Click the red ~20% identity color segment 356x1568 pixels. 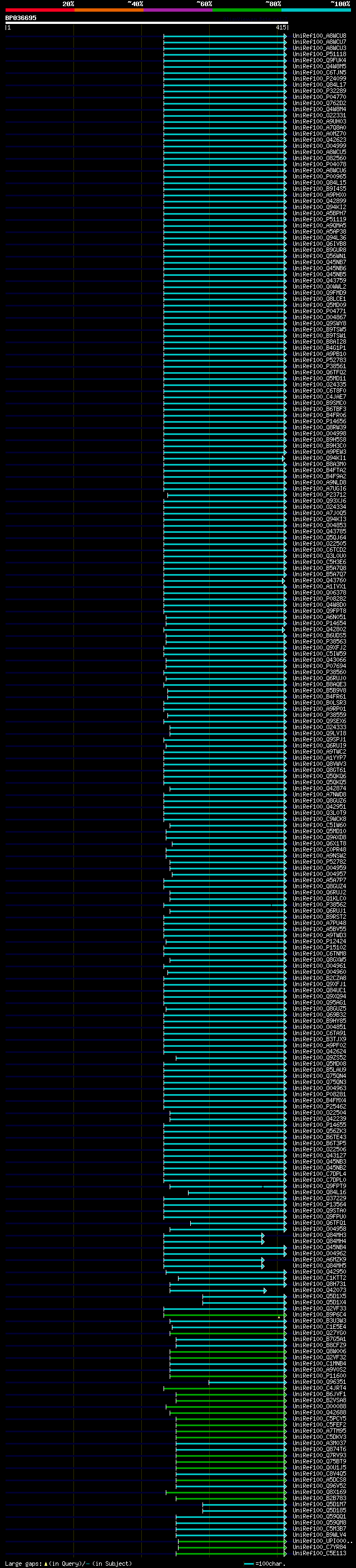pos(39,10)
